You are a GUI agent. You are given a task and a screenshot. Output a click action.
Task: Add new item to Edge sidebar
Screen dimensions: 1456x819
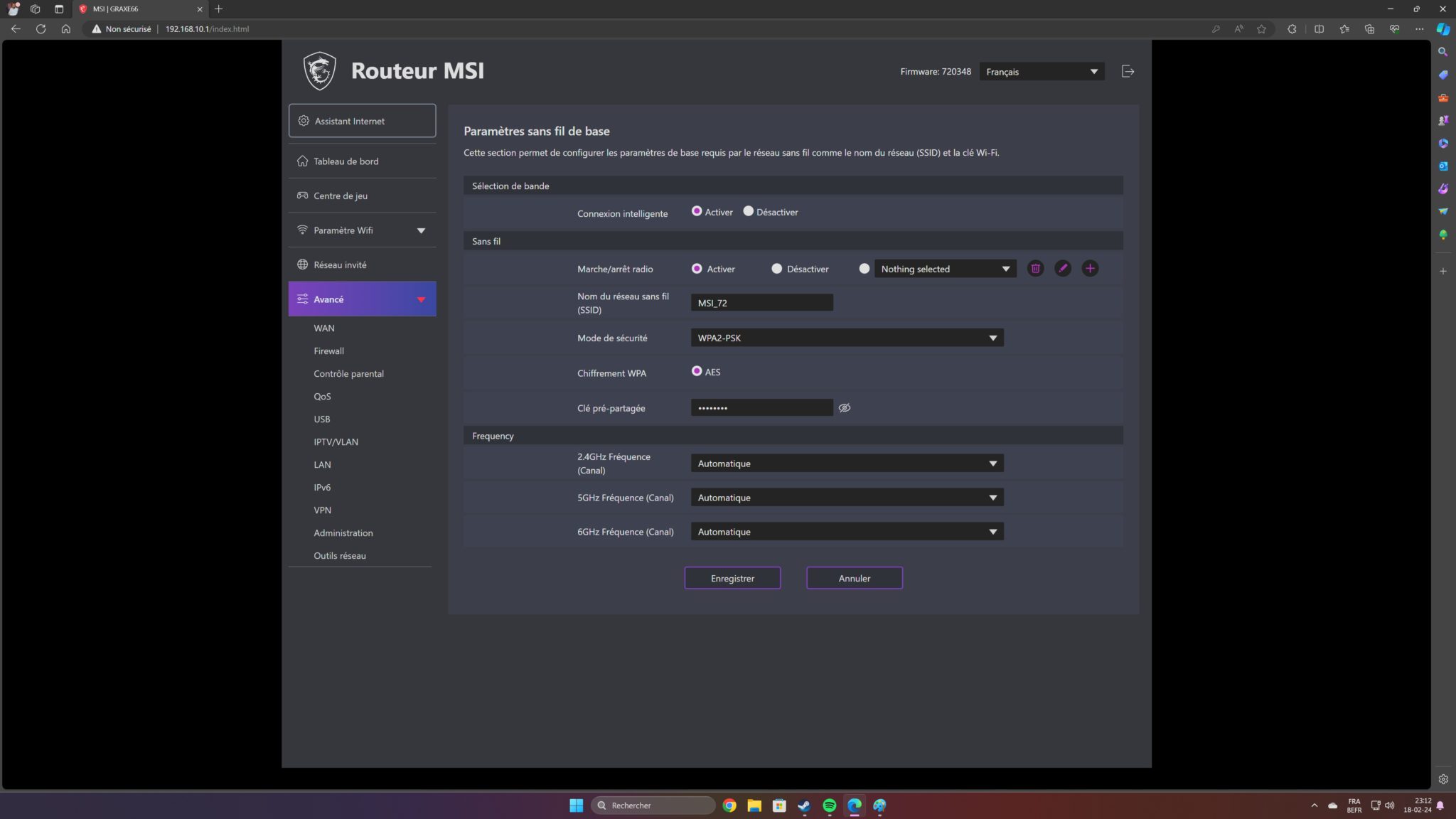pyautogui.click(x=1442, y=271)
